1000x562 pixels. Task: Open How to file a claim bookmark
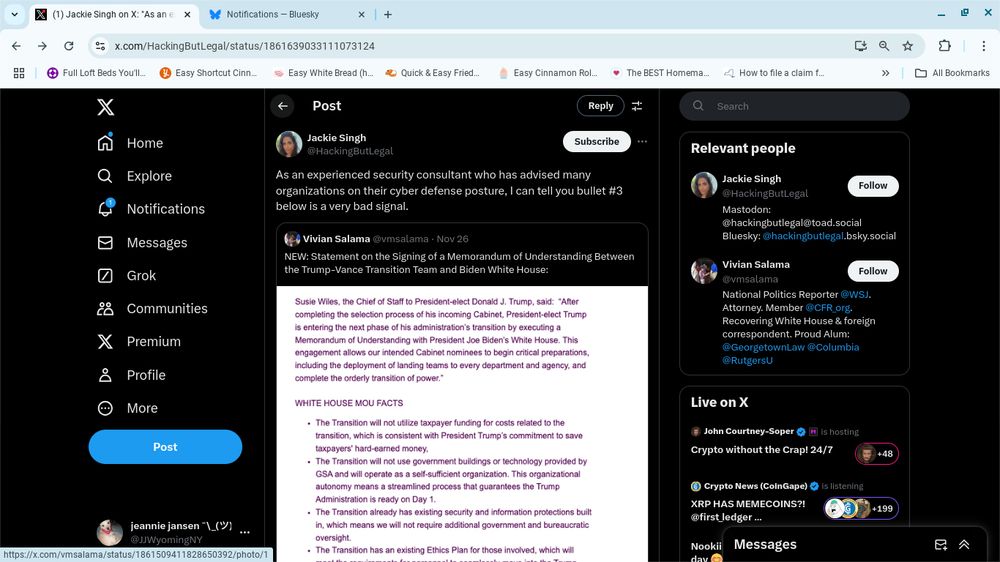tap(774, 73)
